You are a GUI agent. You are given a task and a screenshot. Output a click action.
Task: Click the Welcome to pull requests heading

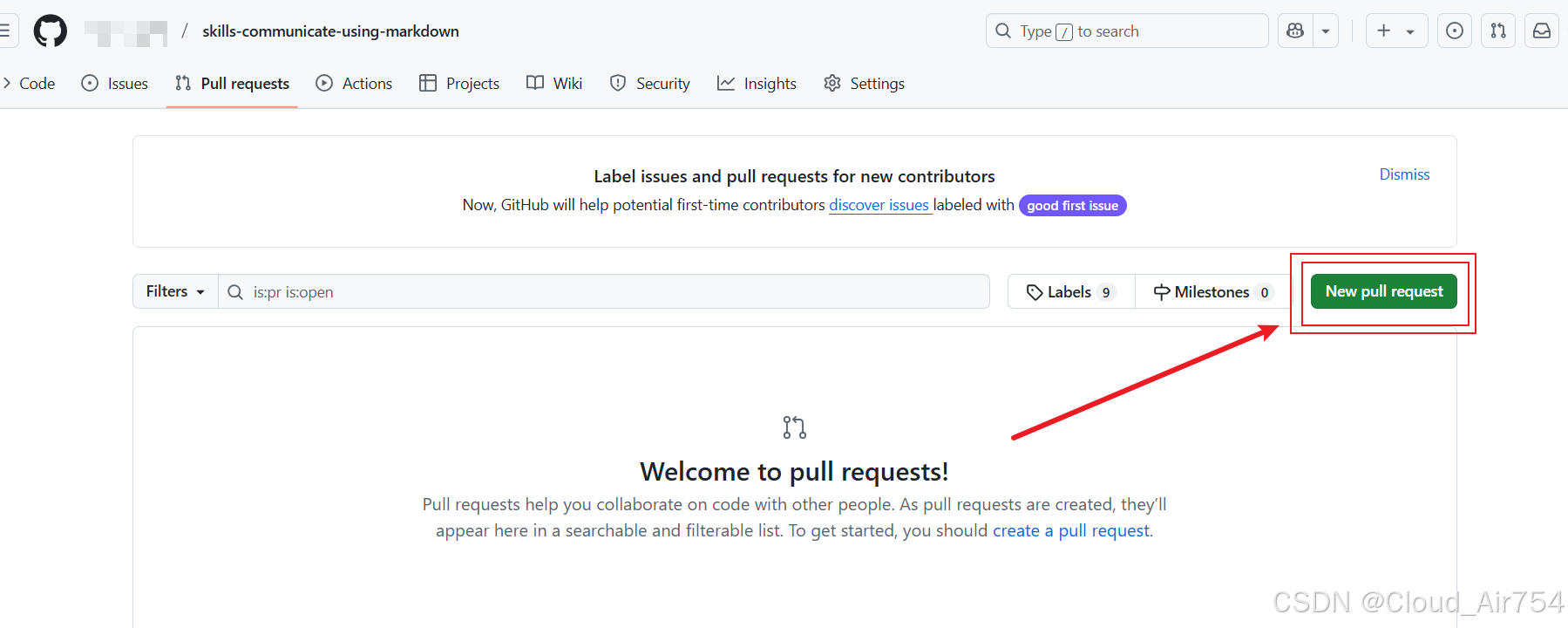point(794,472)
